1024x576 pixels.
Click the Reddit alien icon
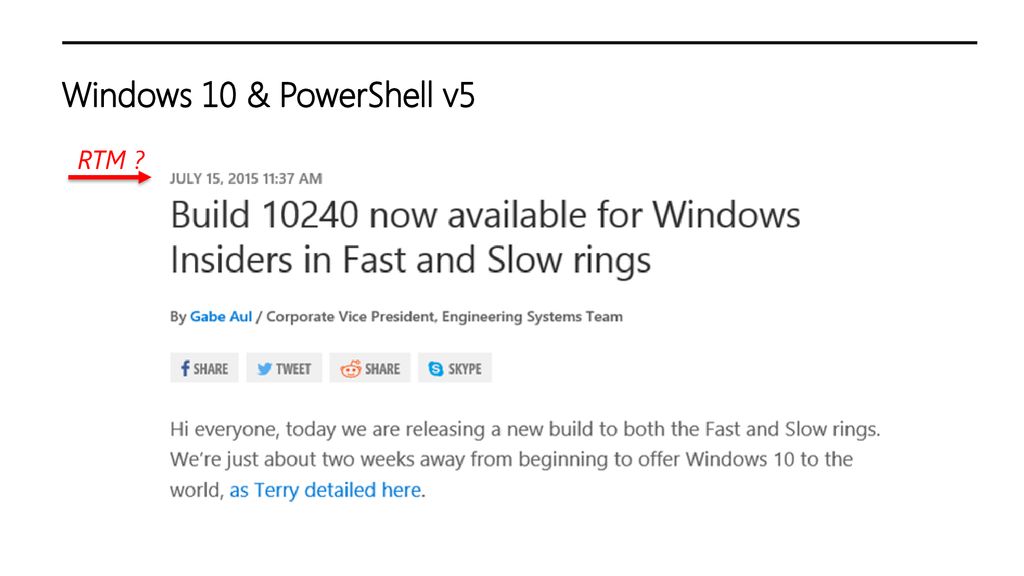point(350,369)
